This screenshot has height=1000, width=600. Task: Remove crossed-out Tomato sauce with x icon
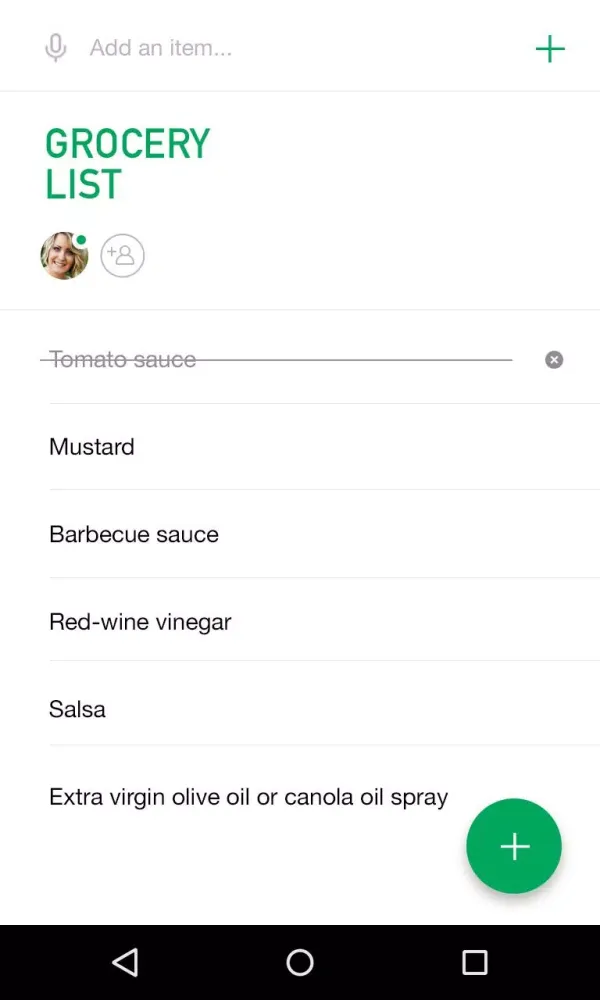554,360
